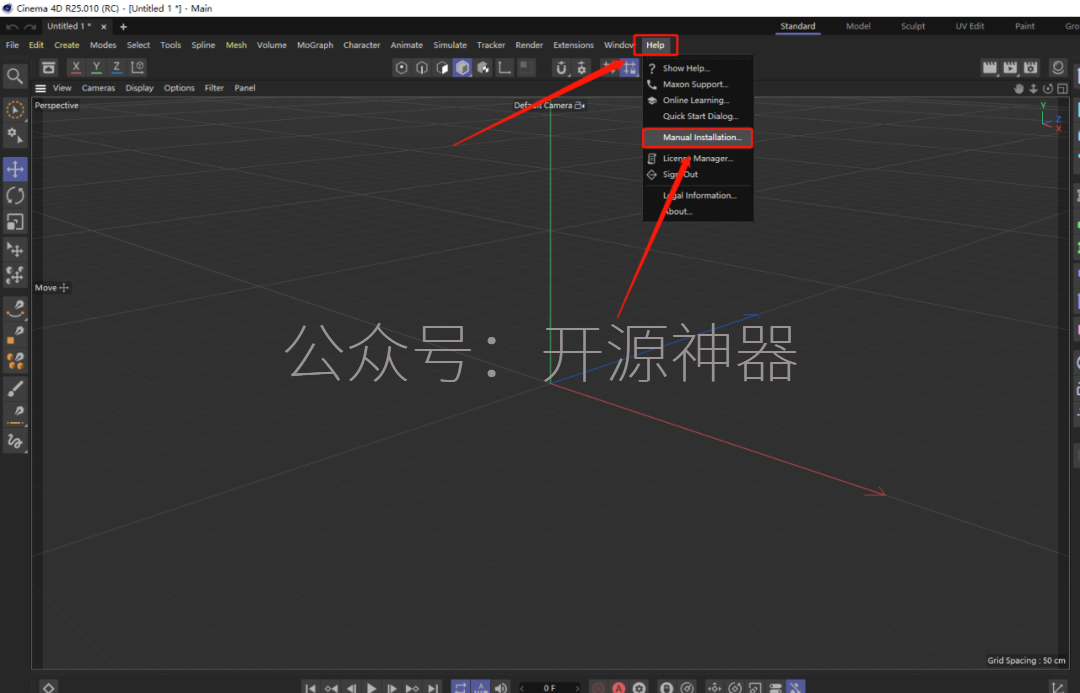Image resolution: width=1080 pixels, height=693 pixels.
Task: Select Points mode icon
Action: tap(402, 68)
